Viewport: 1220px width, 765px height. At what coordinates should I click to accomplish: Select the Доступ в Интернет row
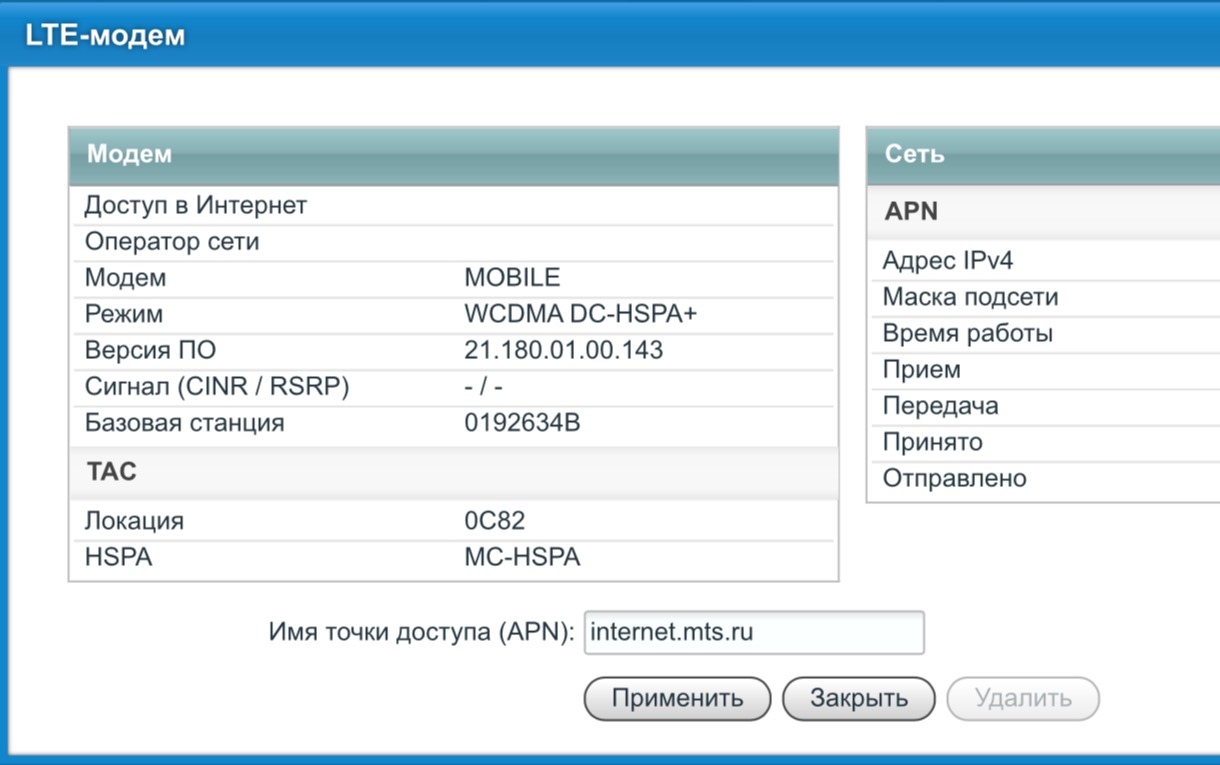click(x=196, y=206)
